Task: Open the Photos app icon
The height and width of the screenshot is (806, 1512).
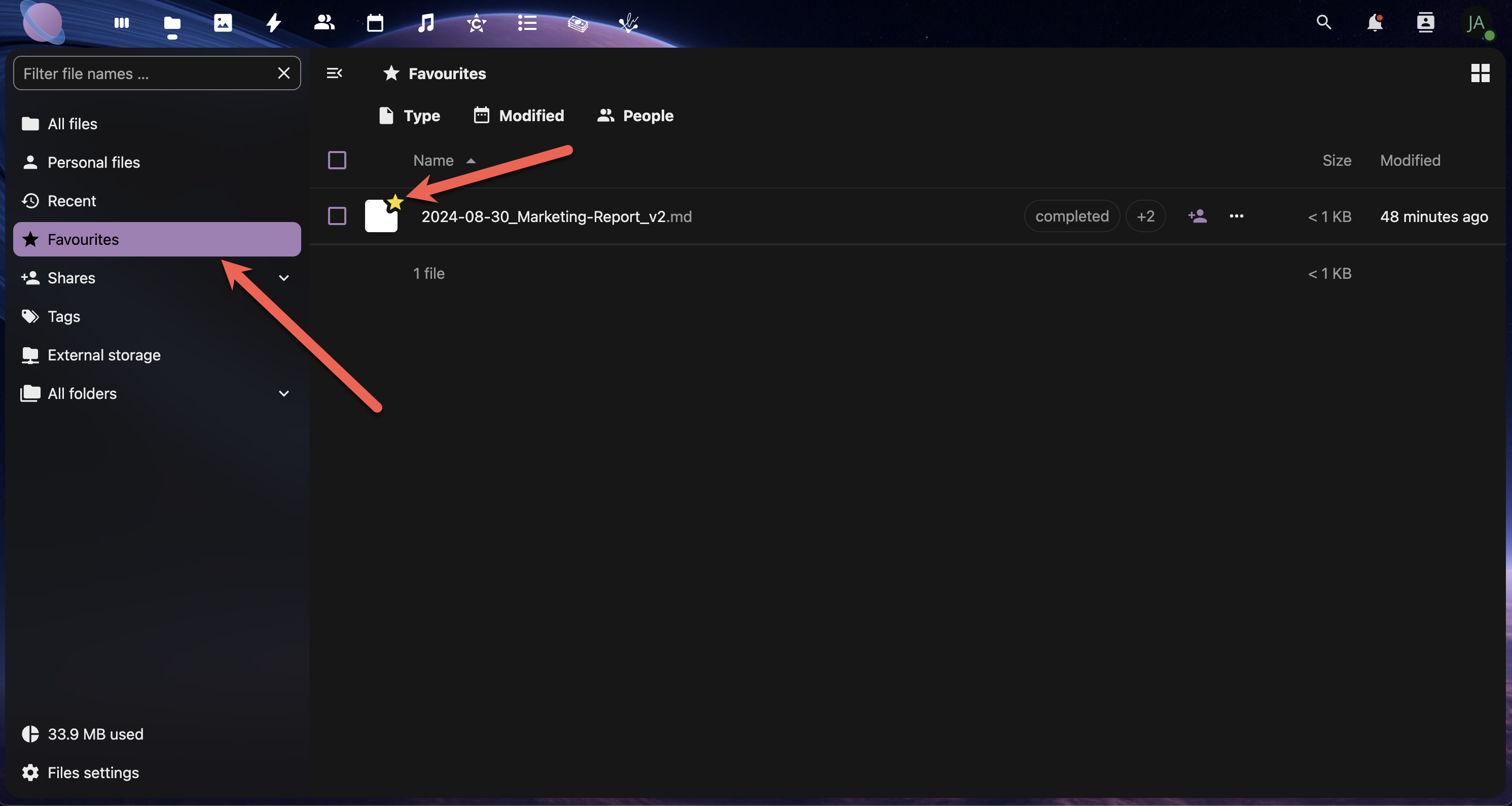Action: (x=223, y=23)
